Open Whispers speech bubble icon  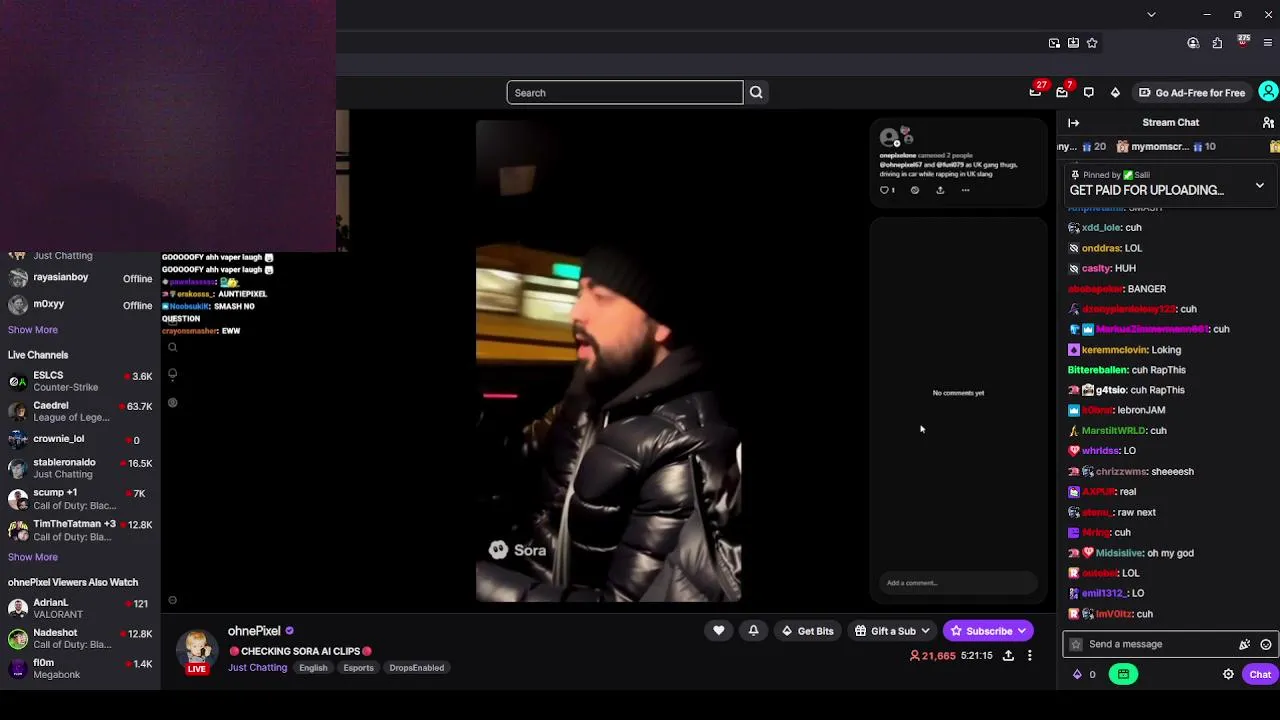coord(1089,92)
